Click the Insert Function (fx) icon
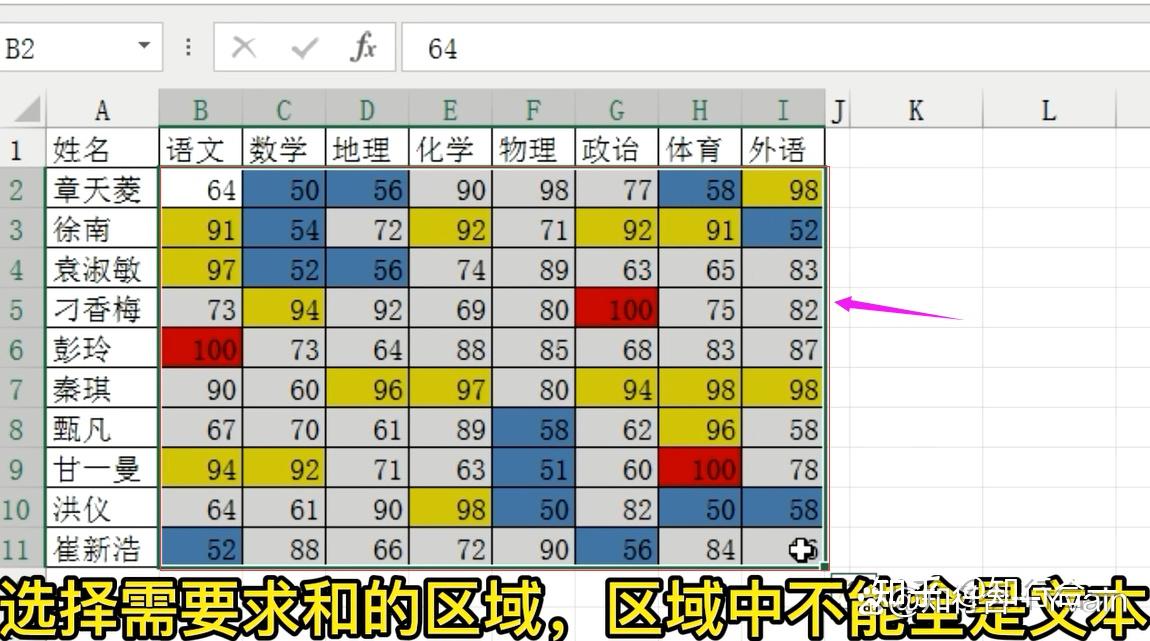Image resolution: width=1150 pixels, height=641 pixels. click(364, 47)
